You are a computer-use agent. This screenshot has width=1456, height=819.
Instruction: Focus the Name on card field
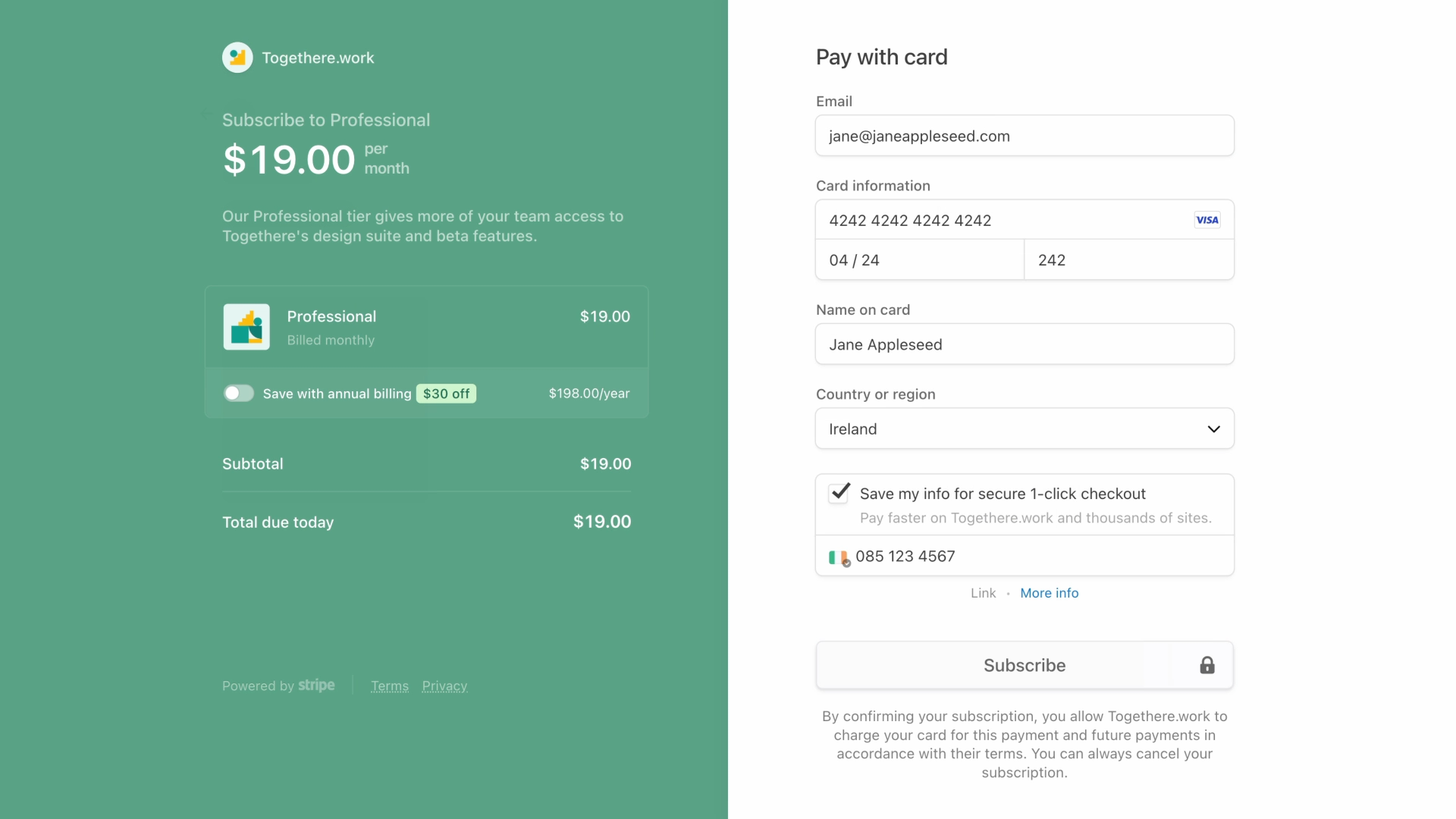point(1025,344)
